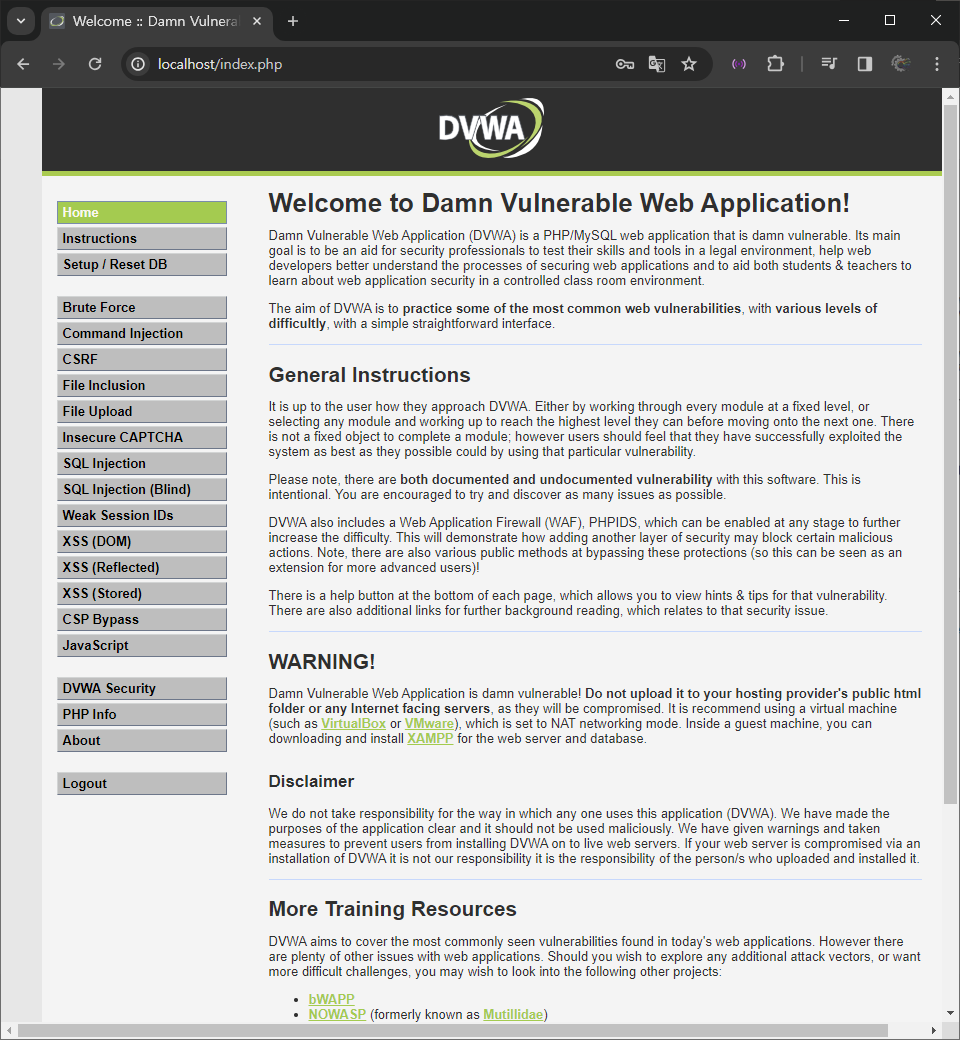Image resolution: width=960 pixels, height=1040 pixels.
Task: Open the JavaScript module
Action: point(142,645)
